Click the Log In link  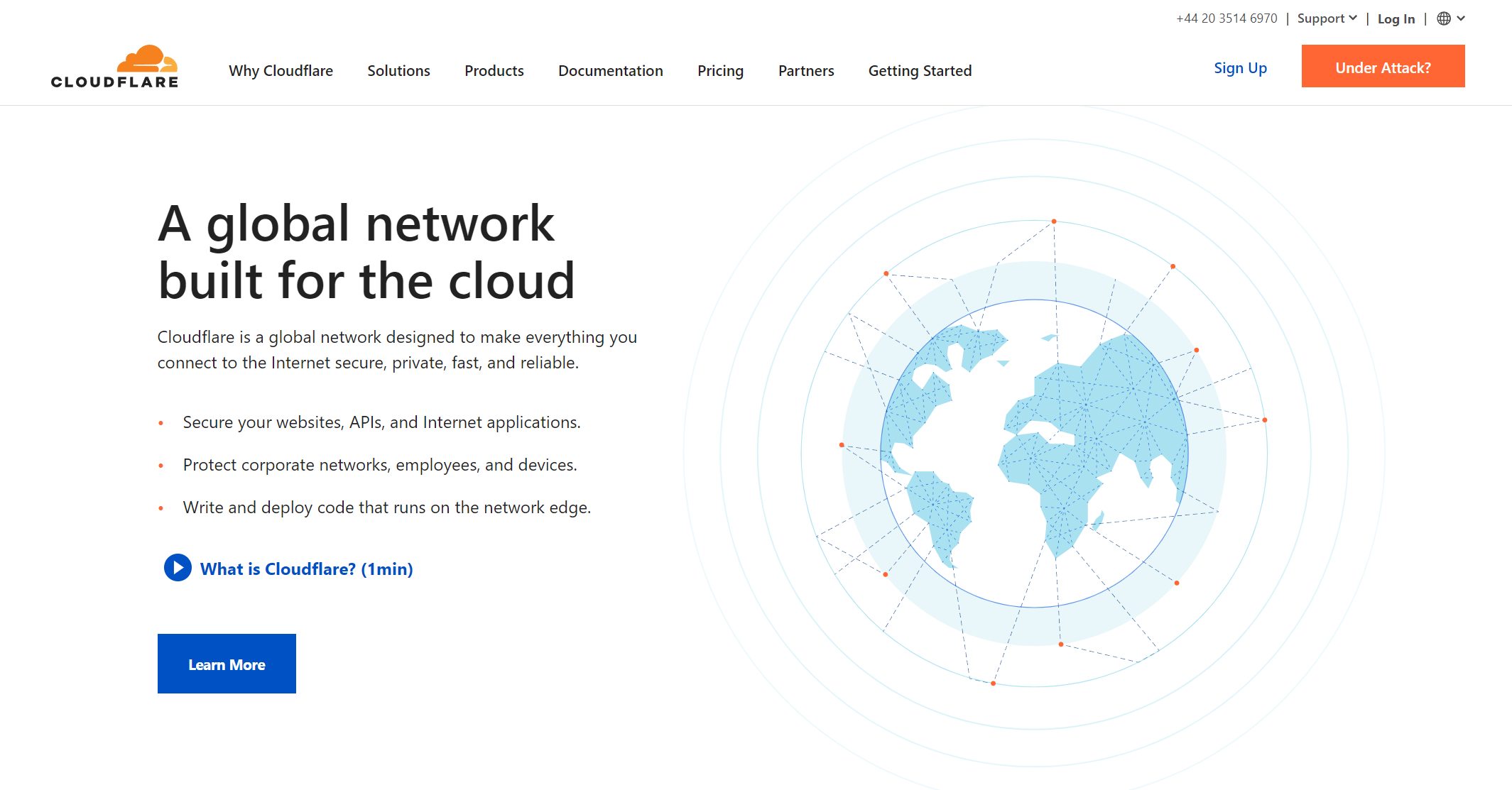tap(1396, 19)
